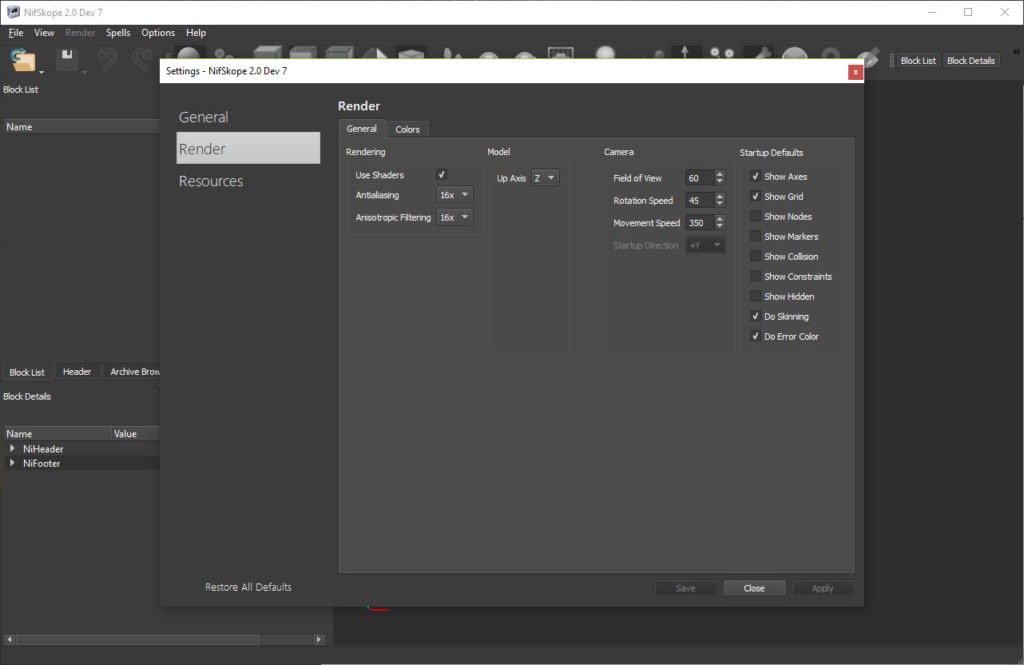Increase Field of View with the up arrow
The image size is (1024, 665).
point(720,174)
